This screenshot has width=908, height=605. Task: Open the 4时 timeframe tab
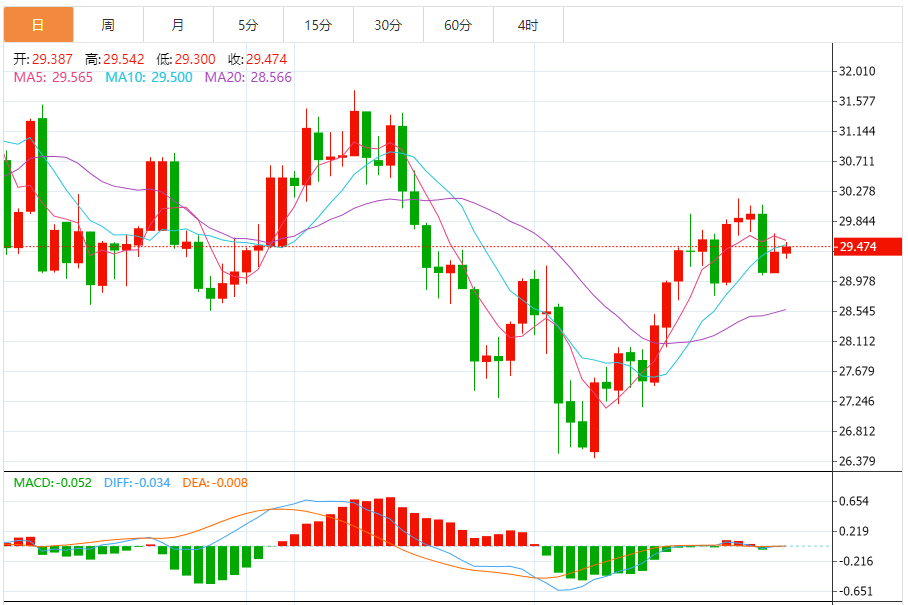pos(529,25)
